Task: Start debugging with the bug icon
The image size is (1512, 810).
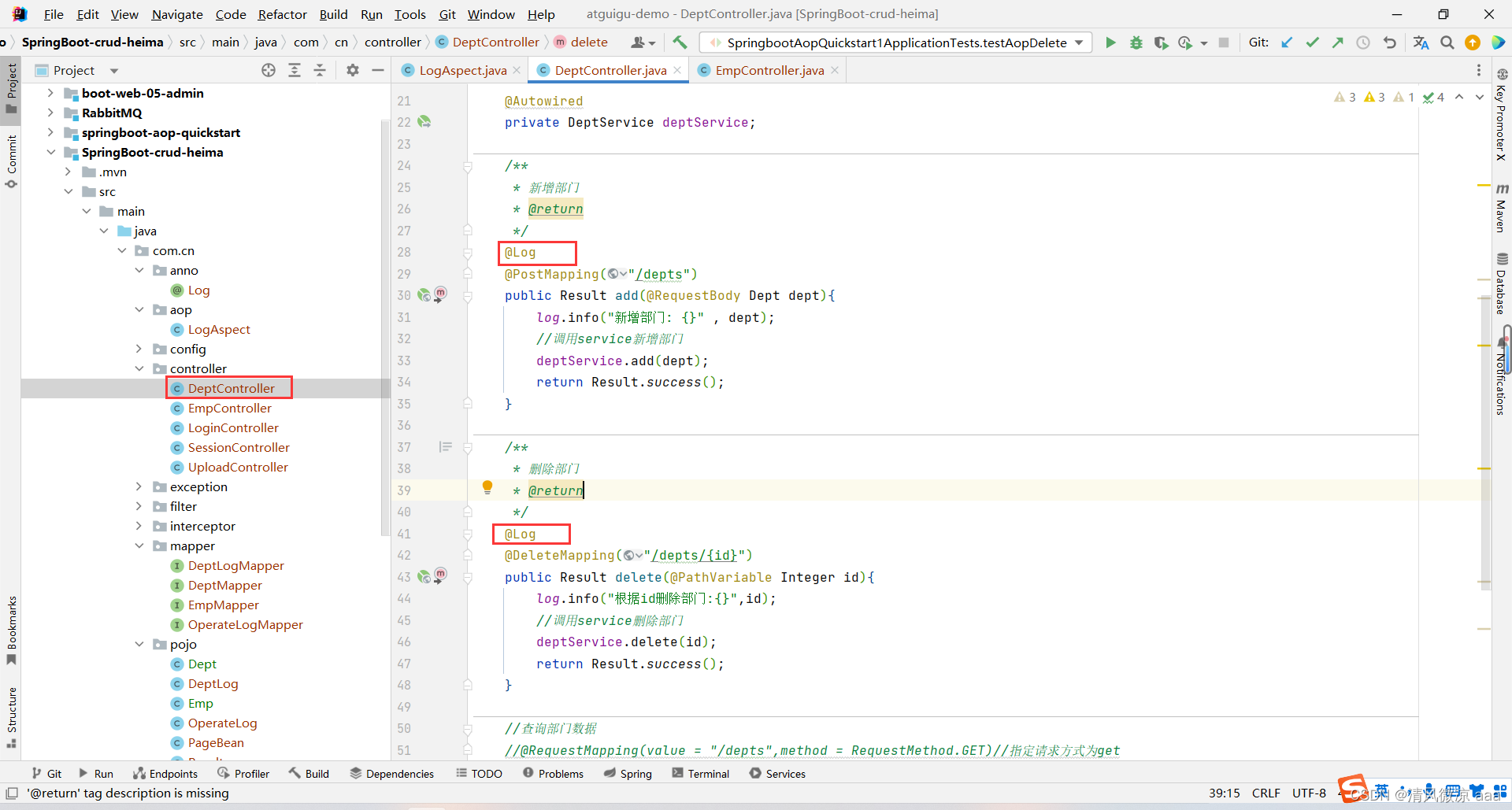Action: coord(1136,43)
